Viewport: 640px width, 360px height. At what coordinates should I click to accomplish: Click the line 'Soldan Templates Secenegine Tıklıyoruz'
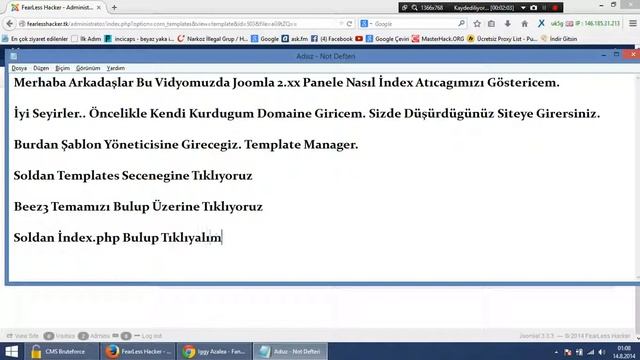133,176
